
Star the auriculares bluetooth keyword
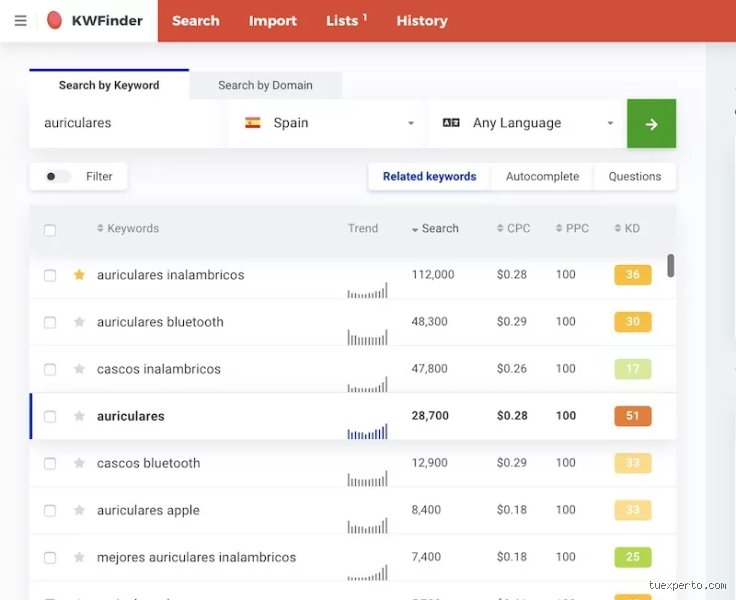pyautogui.click(x=79, y=322)
